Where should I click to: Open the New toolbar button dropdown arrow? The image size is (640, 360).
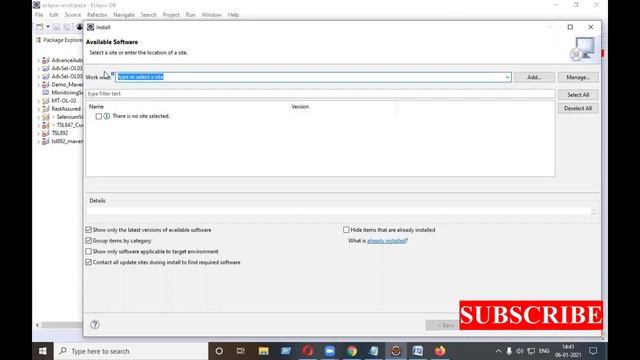pos(48,27)
